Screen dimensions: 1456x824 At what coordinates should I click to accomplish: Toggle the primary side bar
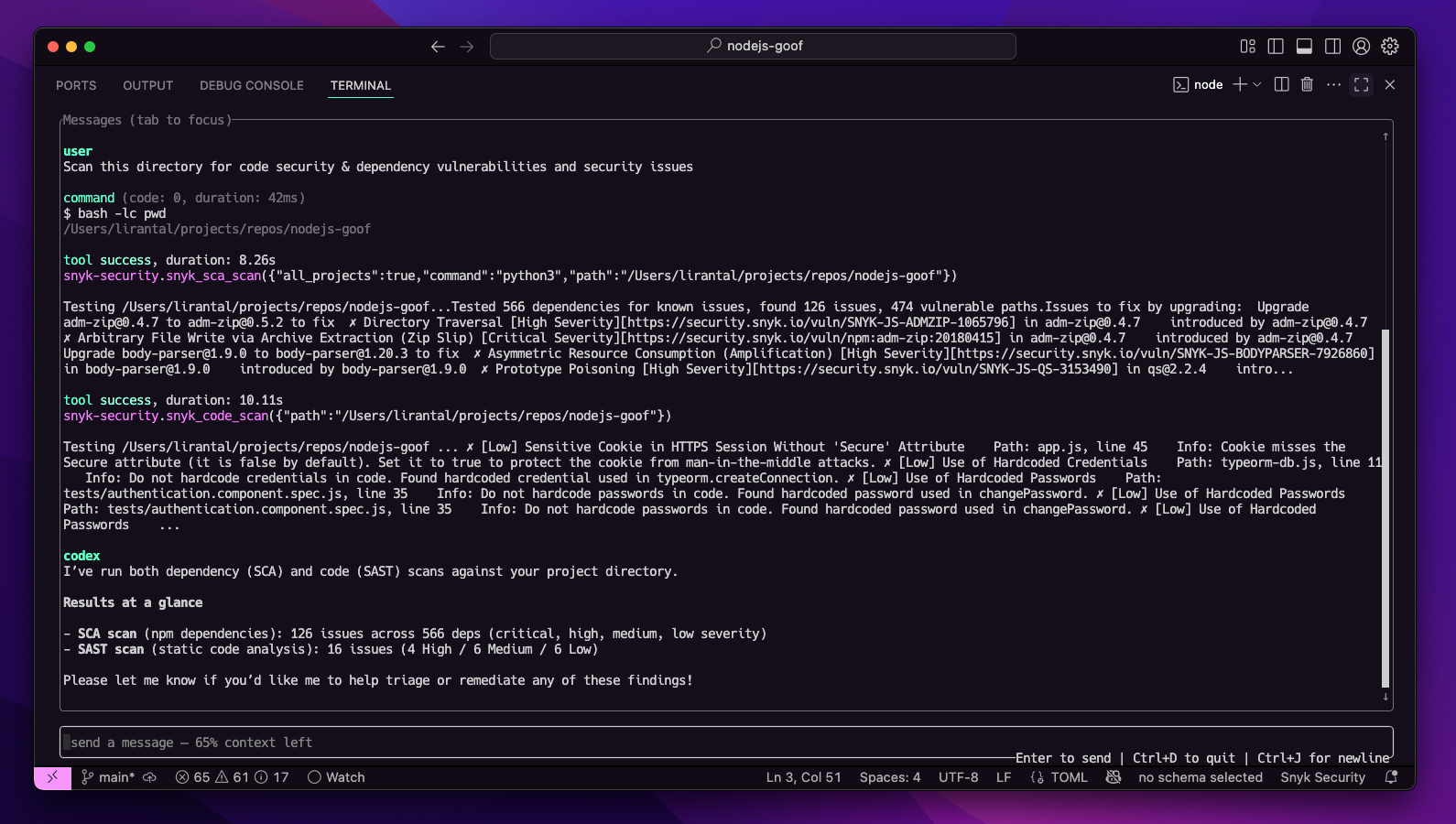(x=1276, y=47)
